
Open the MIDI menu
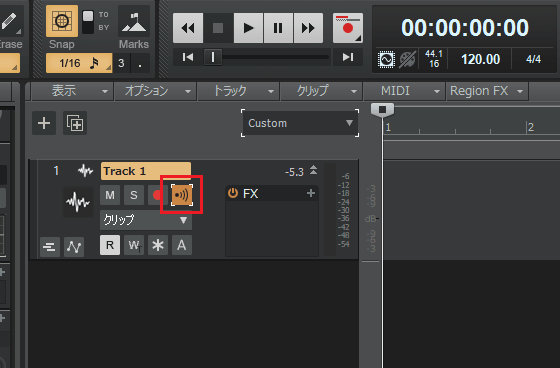coord(404,91)
